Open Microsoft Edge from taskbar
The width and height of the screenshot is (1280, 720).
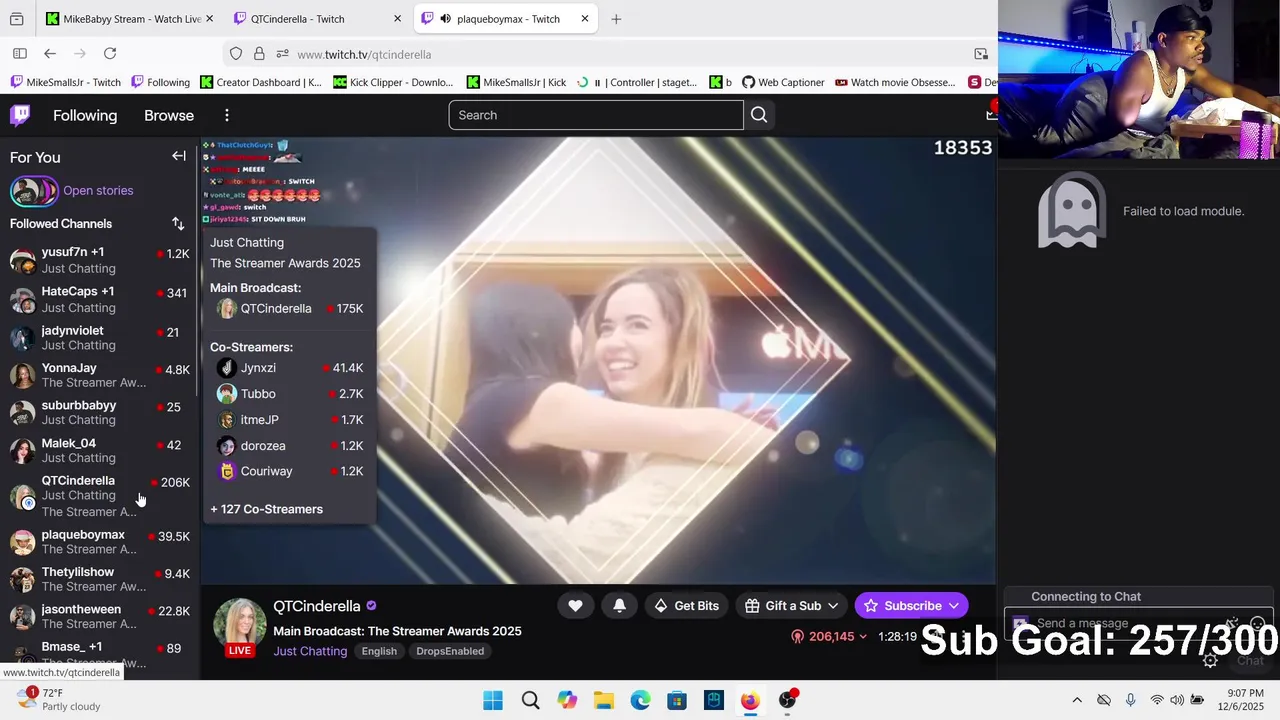point(640,700)
